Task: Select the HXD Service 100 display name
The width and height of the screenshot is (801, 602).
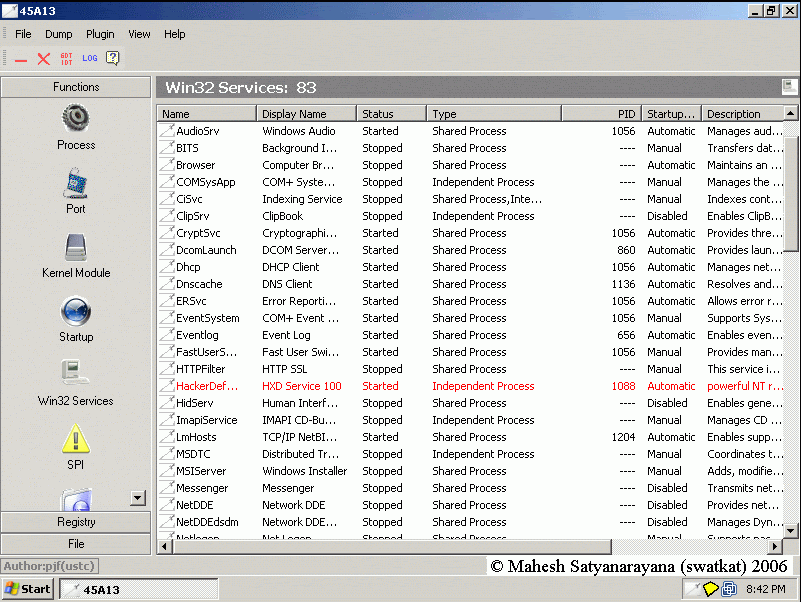Action: pyautogui.click(x=301, y=386)
